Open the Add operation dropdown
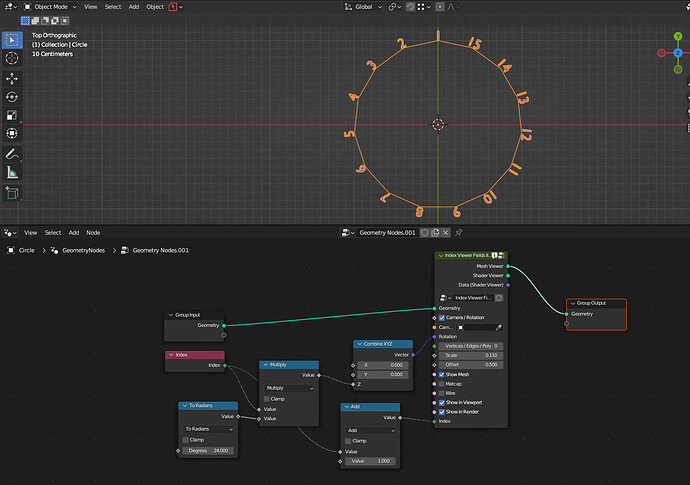 (x=371, y=430)
